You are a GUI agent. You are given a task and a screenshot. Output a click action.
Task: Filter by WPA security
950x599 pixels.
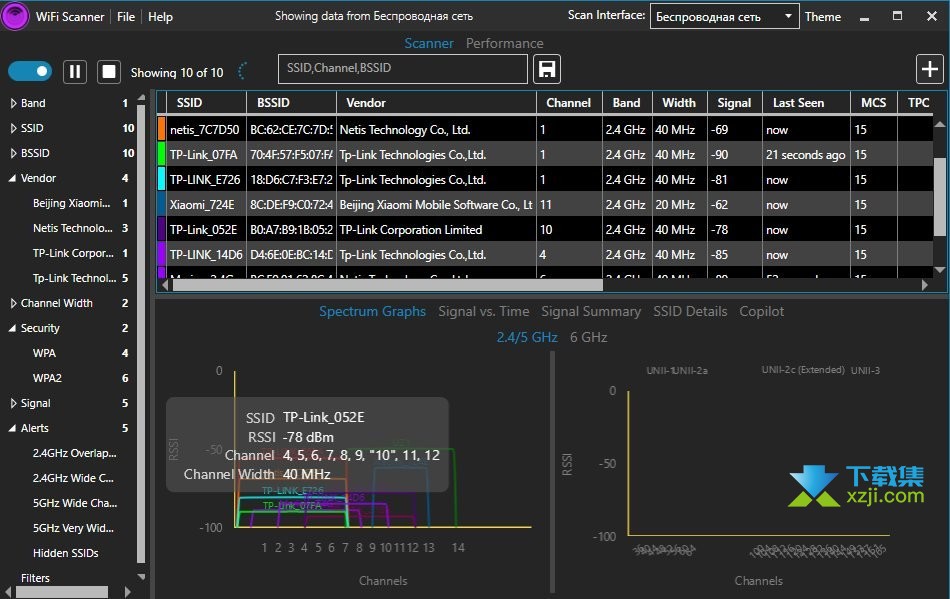pyautogui.click(x=44, y=353)
